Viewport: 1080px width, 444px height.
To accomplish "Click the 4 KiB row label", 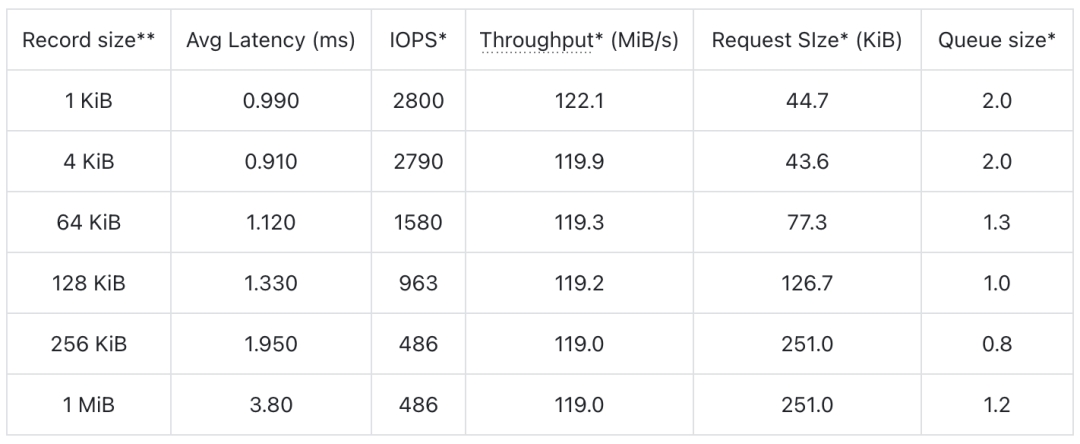I will [89, 162].
